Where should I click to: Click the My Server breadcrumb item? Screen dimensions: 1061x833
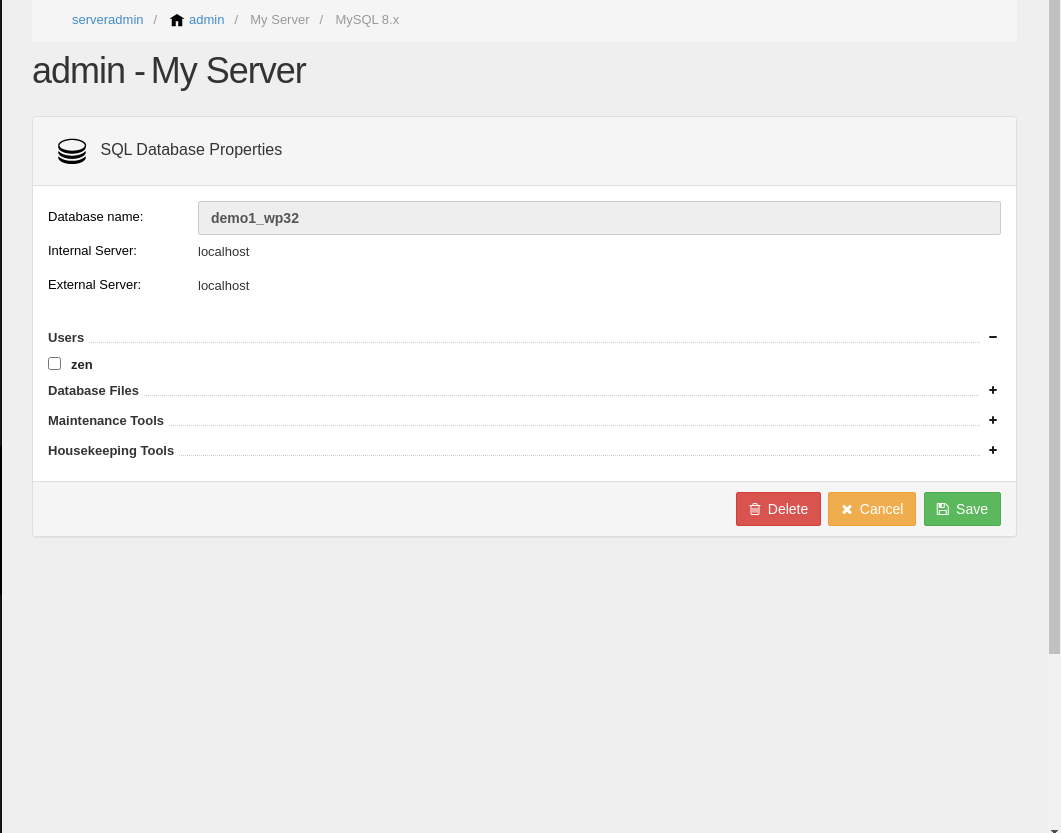pos(279,20)
